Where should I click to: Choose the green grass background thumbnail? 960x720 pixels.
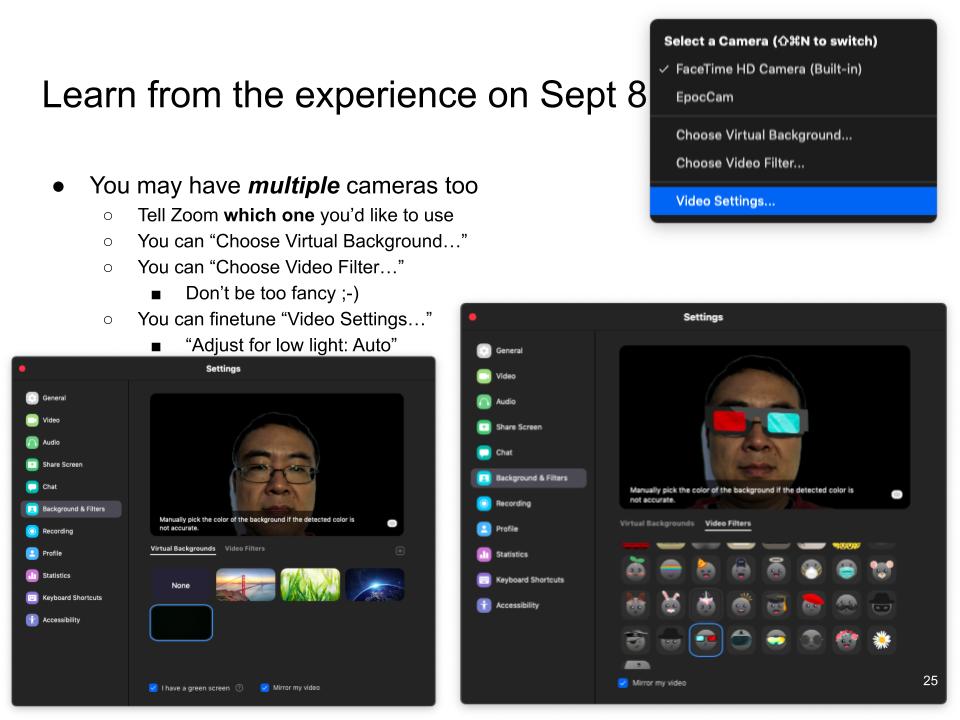309,584
